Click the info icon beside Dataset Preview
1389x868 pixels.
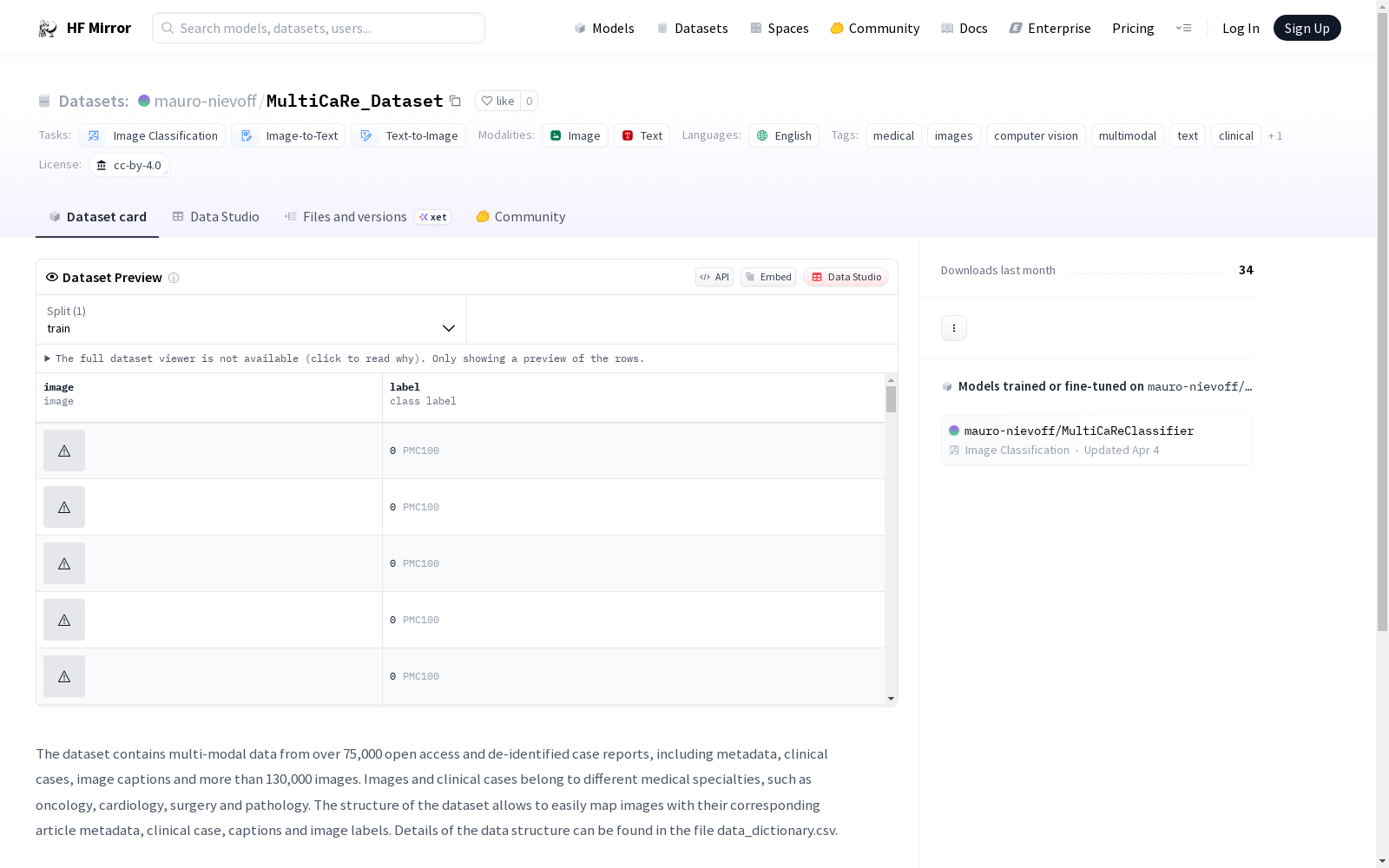point(174,278)
